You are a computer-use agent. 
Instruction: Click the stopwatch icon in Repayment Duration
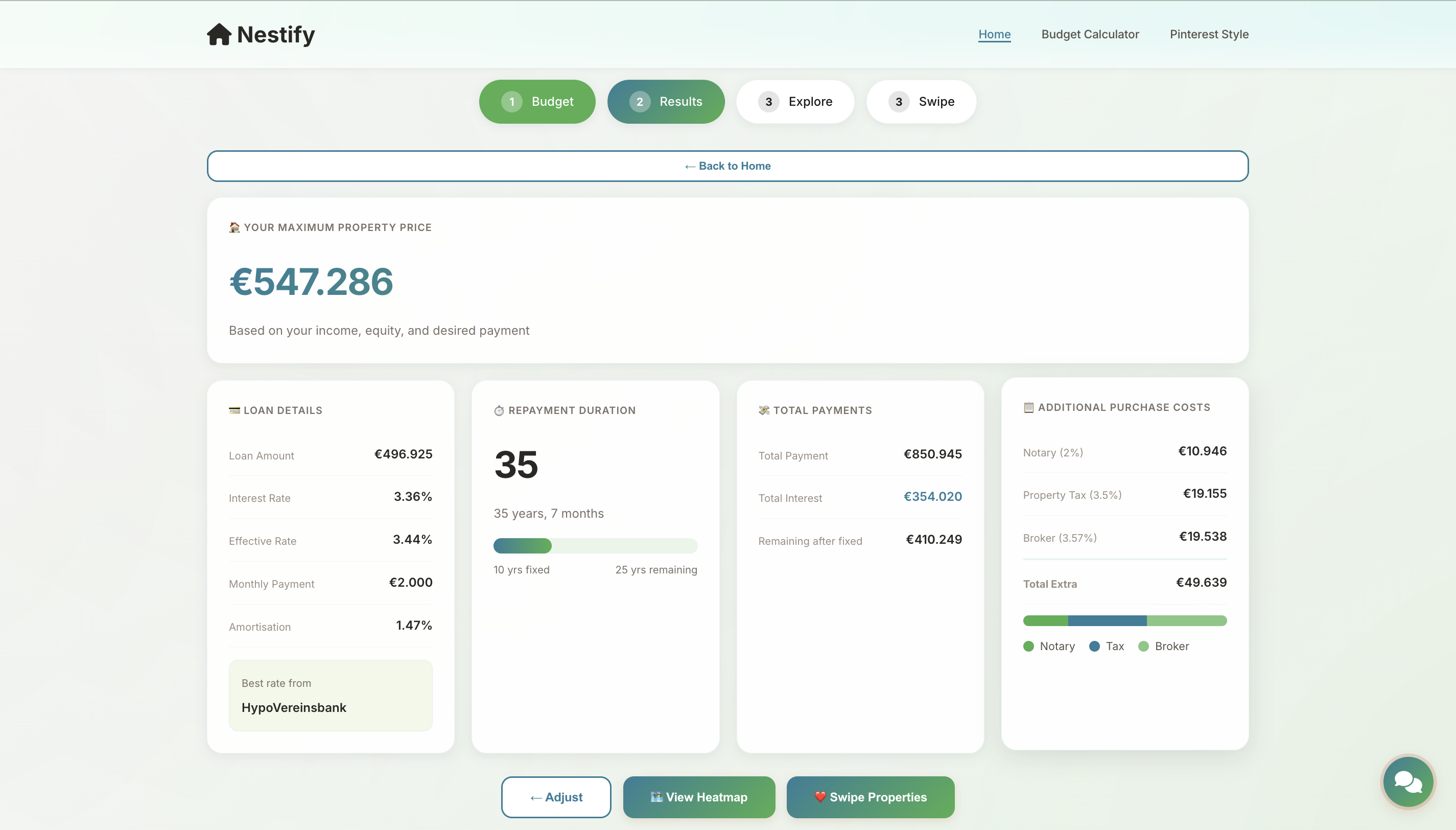499,410
